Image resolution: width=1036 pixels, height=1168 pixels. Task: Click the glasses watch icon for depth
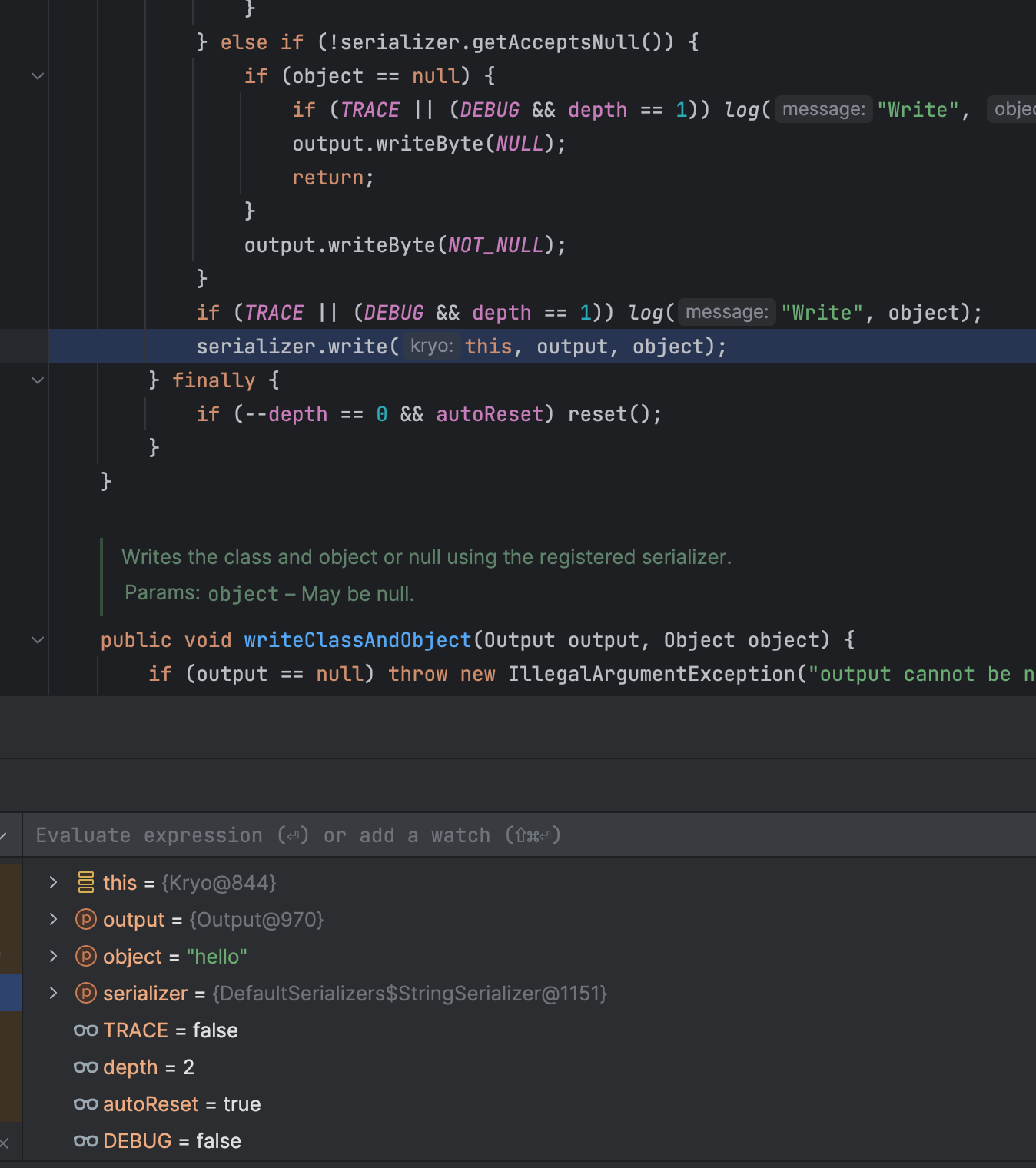click(85, 1067)
